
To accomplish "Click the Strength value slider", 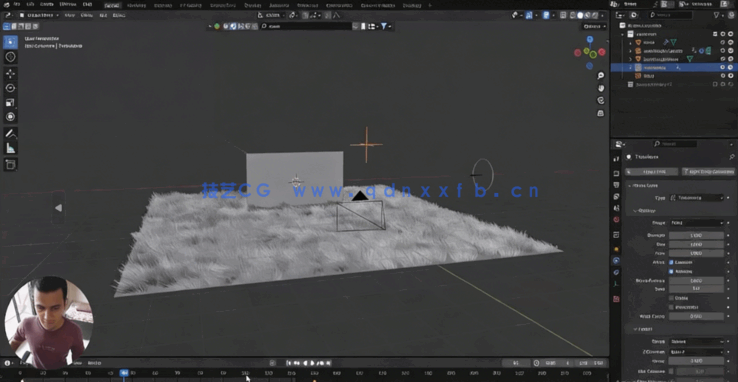I will pos(697,235).
